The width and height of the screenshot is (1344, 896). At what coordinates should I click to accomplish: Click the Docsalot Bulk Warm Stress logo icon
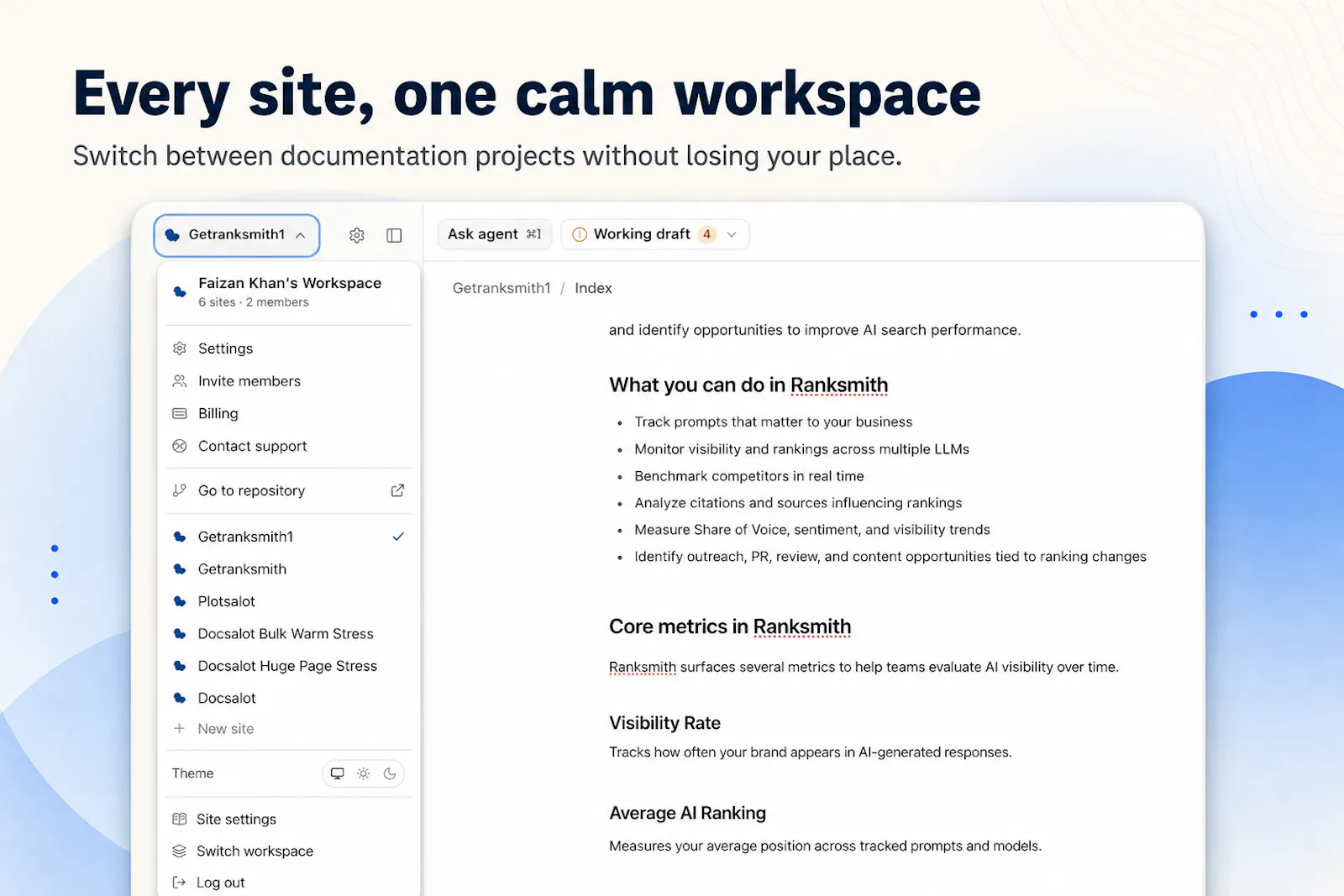click(180, 634)
